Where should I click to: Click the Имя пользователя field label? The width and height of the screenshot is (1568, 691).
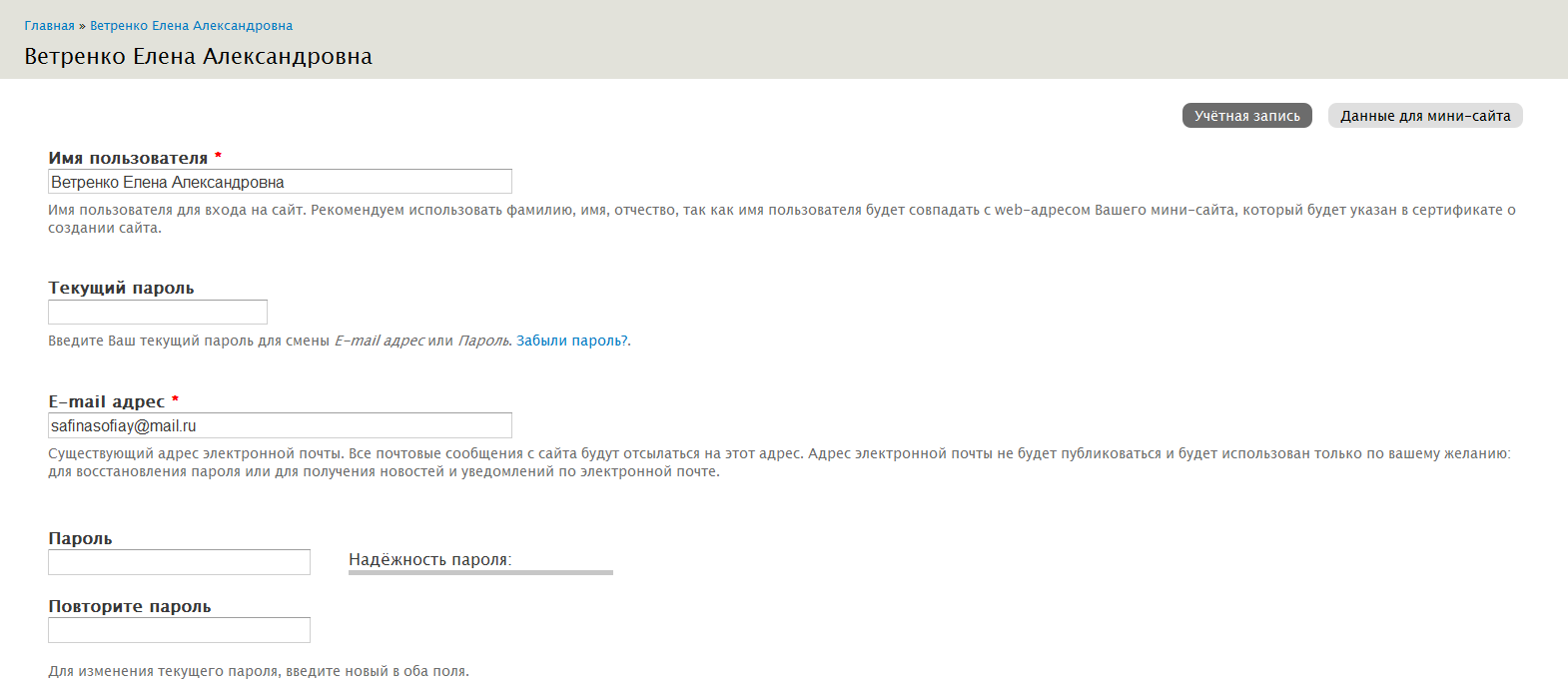tap(128, 158)
